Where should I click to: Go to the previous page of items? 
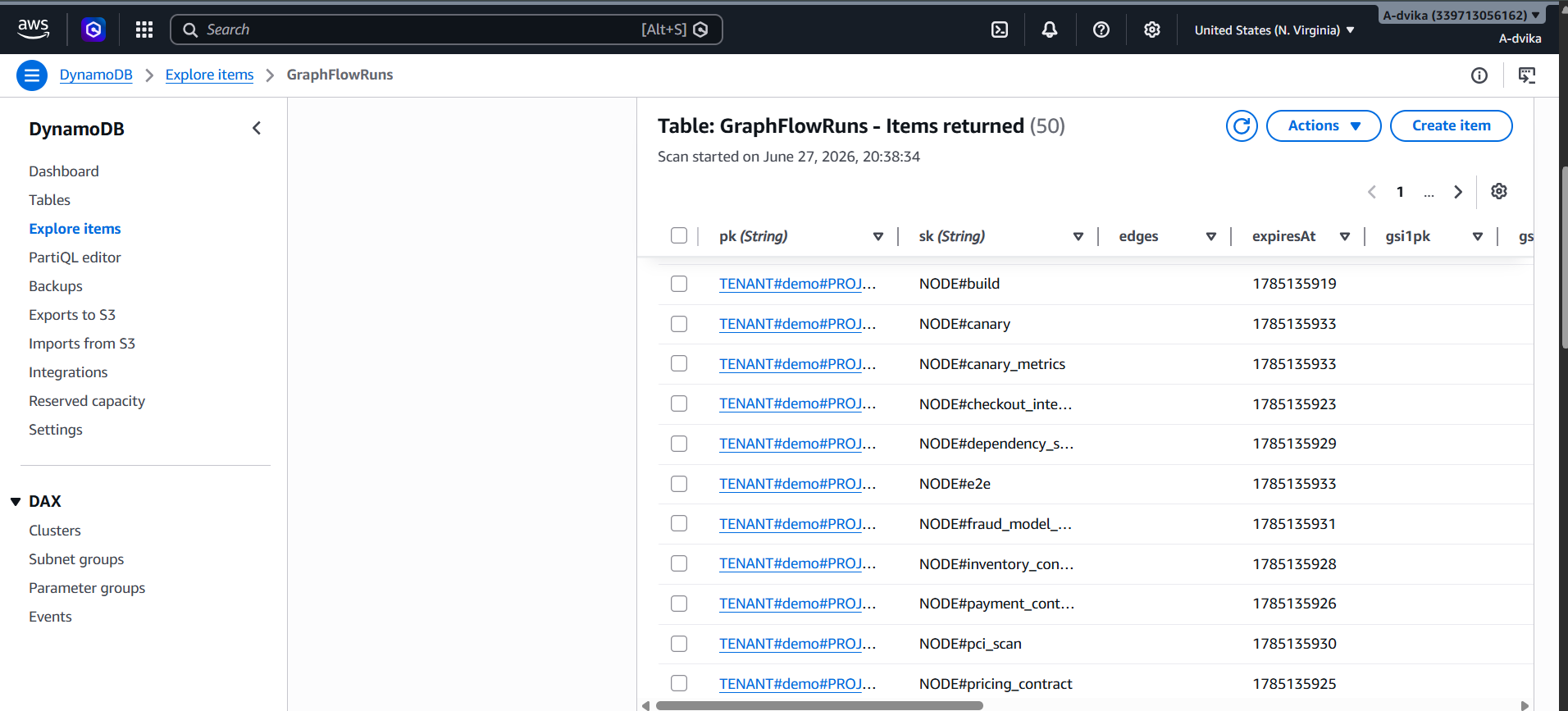click(1372, 192)
